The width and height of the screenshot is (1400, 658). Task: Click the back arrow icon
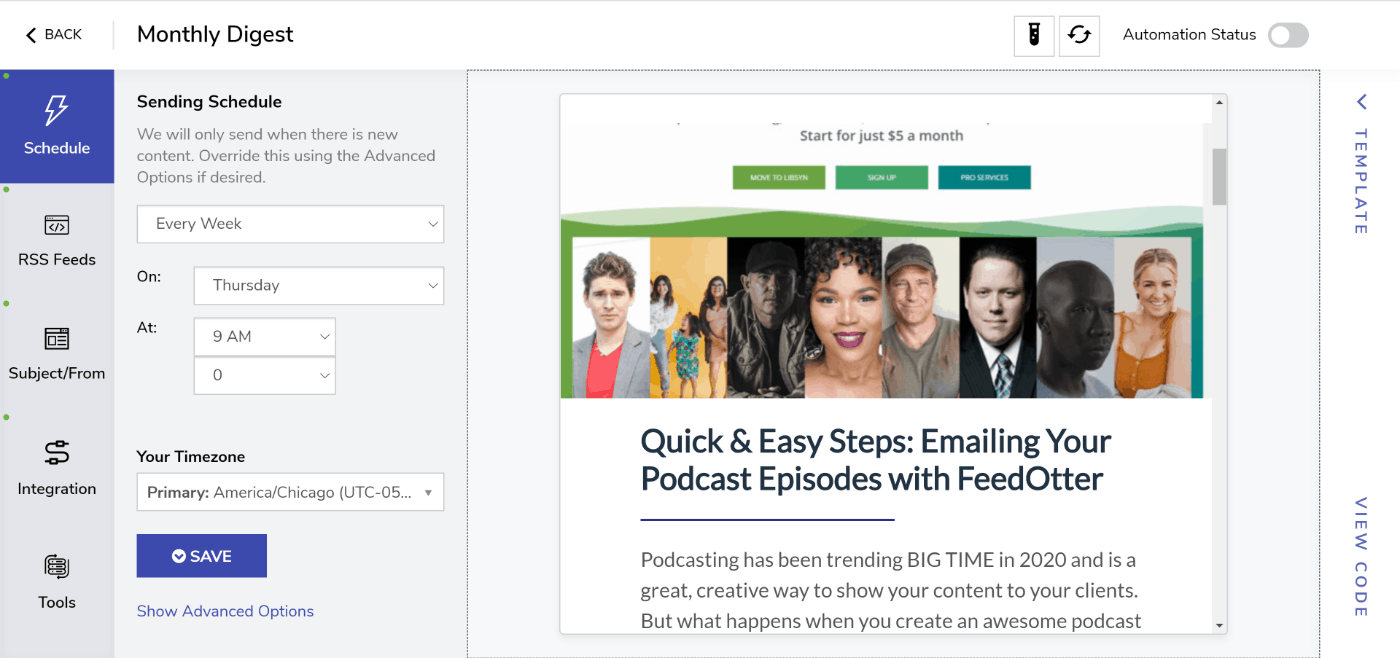pos(31,35)
